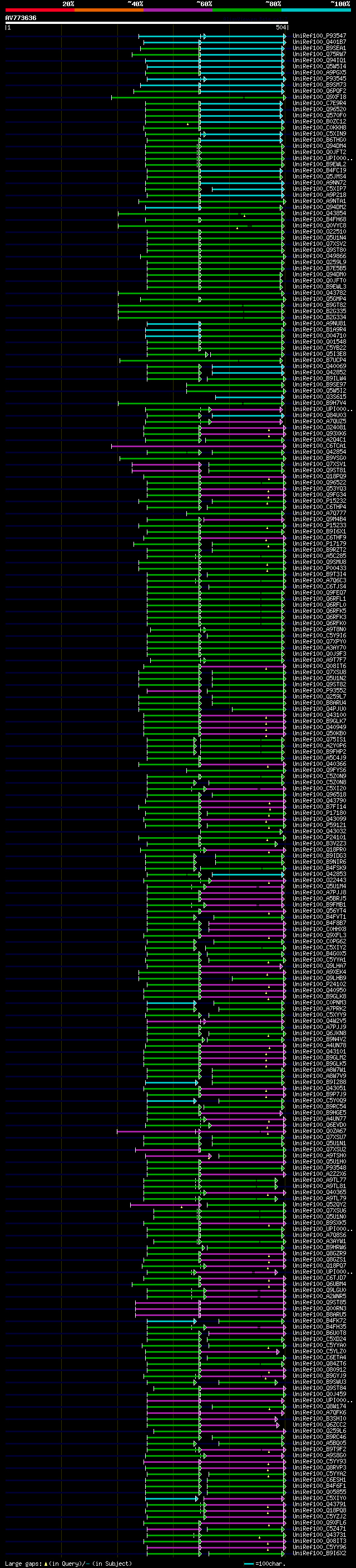
Task: Open hit UniRef100_Q6PQF2
Action: coord(319,91)
